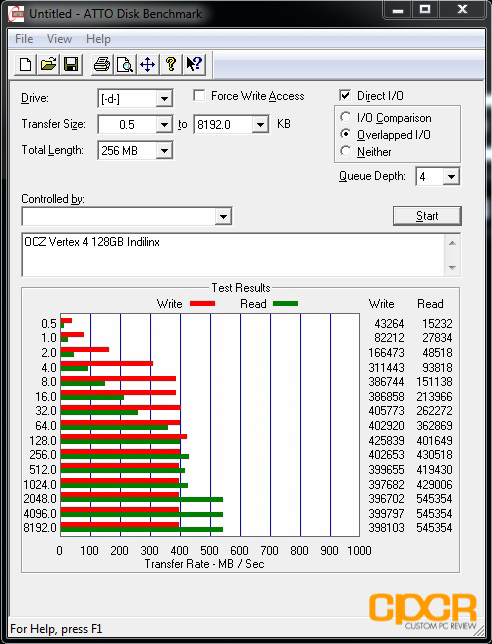Expand the Drive dropdown

(x=164, y=99)
